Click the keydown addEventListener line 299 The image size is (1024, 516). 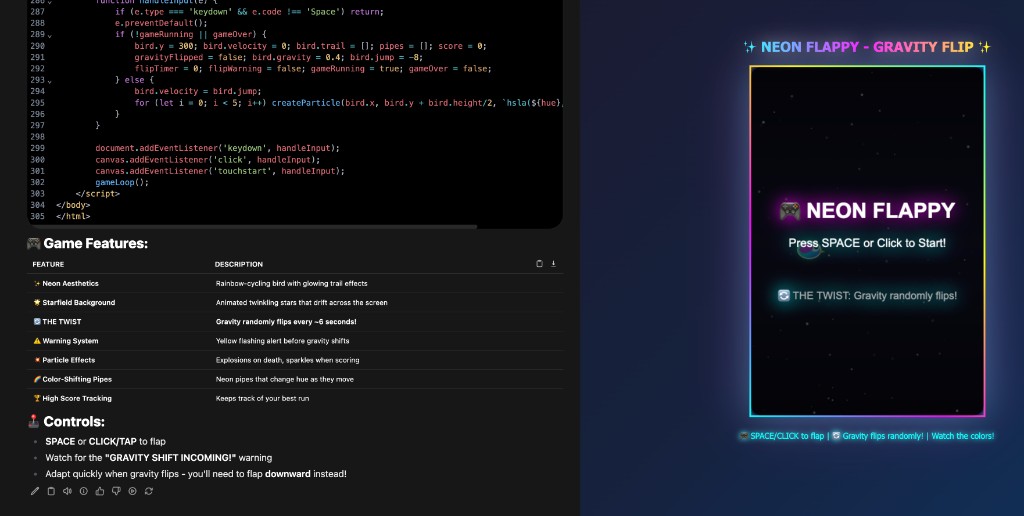tap(217, 148)
